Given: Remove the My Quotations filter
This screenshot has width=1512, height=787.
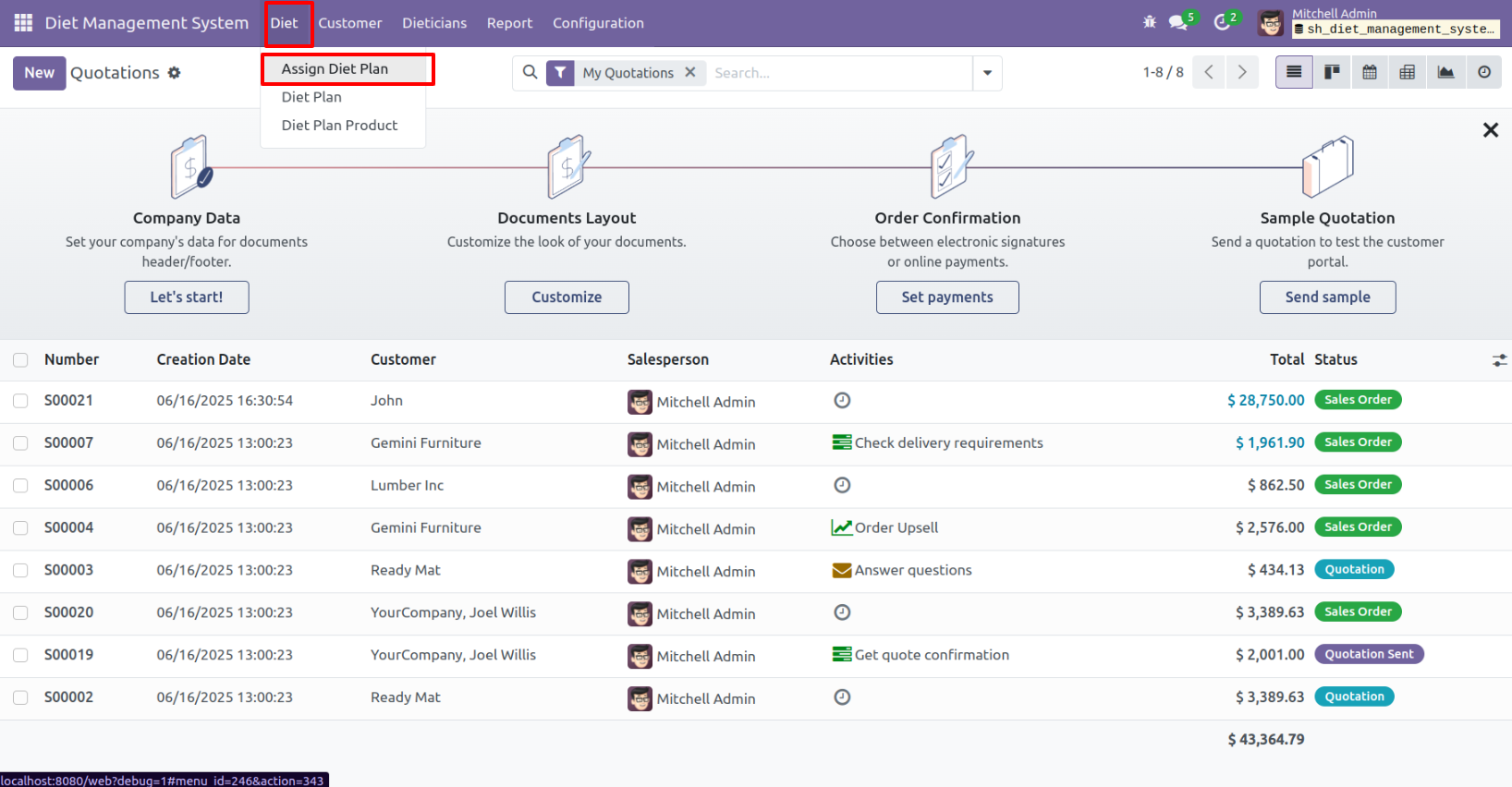Looking at the screenshot, I should click(x=690, y=72).
